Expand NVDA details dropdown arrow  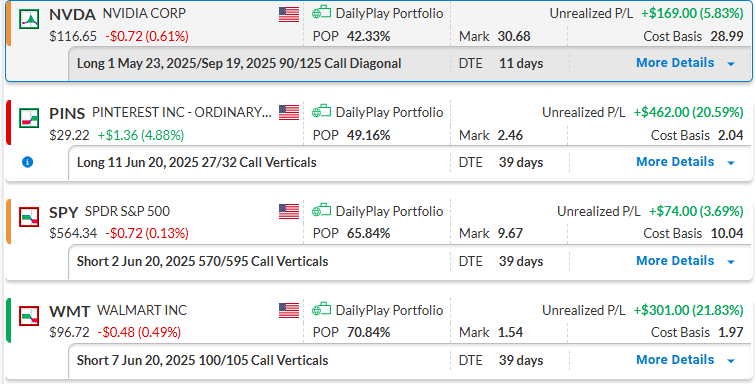731,64
